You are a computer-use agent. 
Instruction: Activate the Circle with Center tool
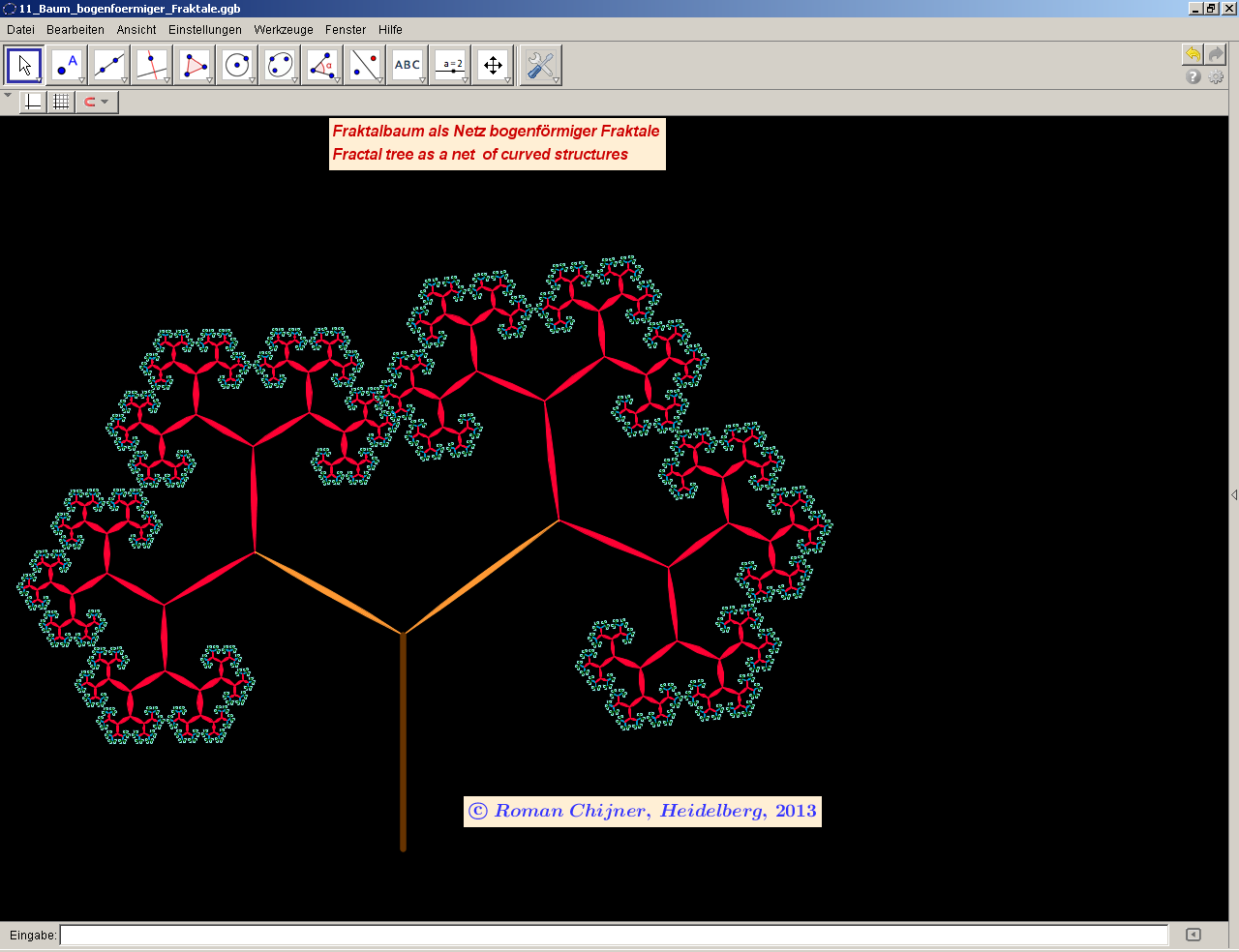coord(237,66)
